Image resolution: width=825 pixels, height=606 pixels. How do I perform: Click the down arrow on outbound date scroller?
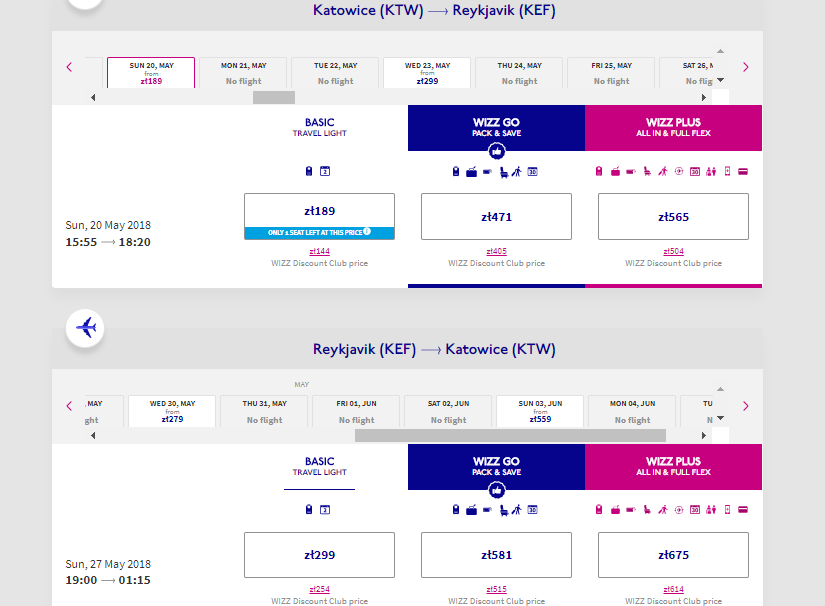719,81
